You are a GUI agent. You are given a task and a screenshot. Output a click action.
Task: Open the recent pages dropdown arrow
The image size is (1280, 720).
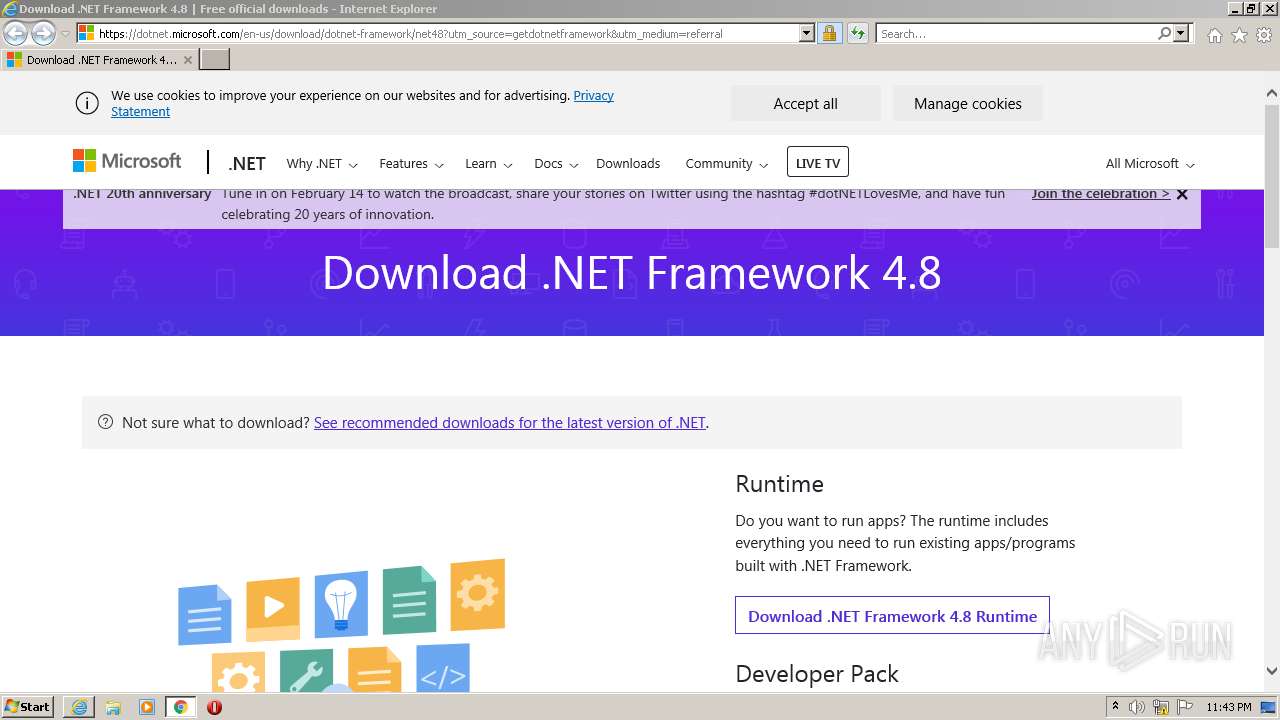(x=65, y=34)
